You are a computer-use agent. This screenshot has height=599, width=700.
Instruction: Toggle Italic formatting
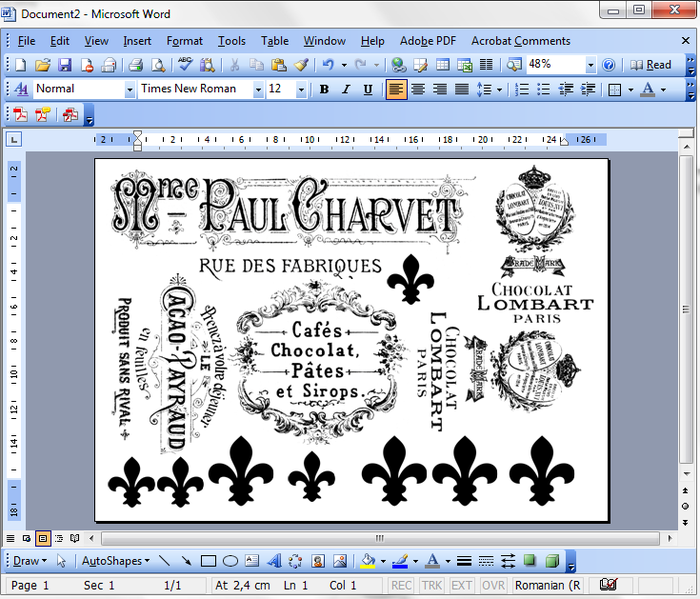(x=346, y=89)
